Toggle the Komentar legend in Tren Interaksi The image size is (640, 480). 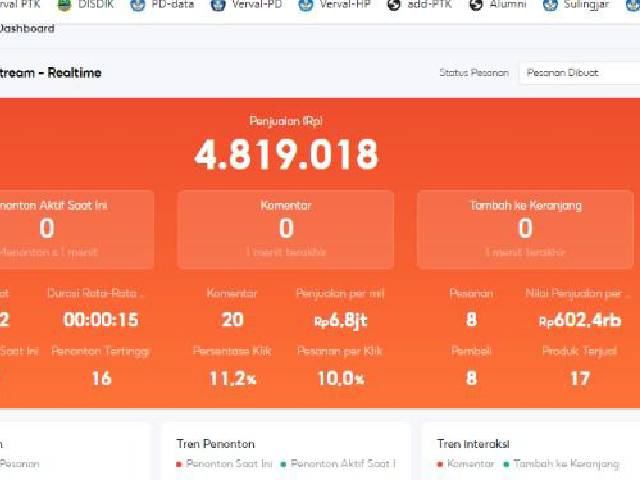(x=465, y=464)
